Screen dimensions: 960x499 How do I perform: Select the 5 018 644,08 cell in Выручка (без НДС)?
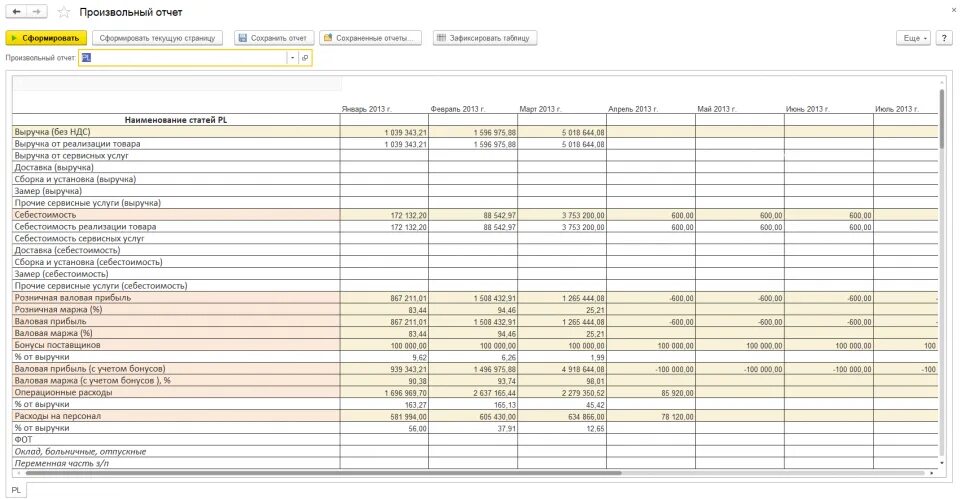[561, 132]
